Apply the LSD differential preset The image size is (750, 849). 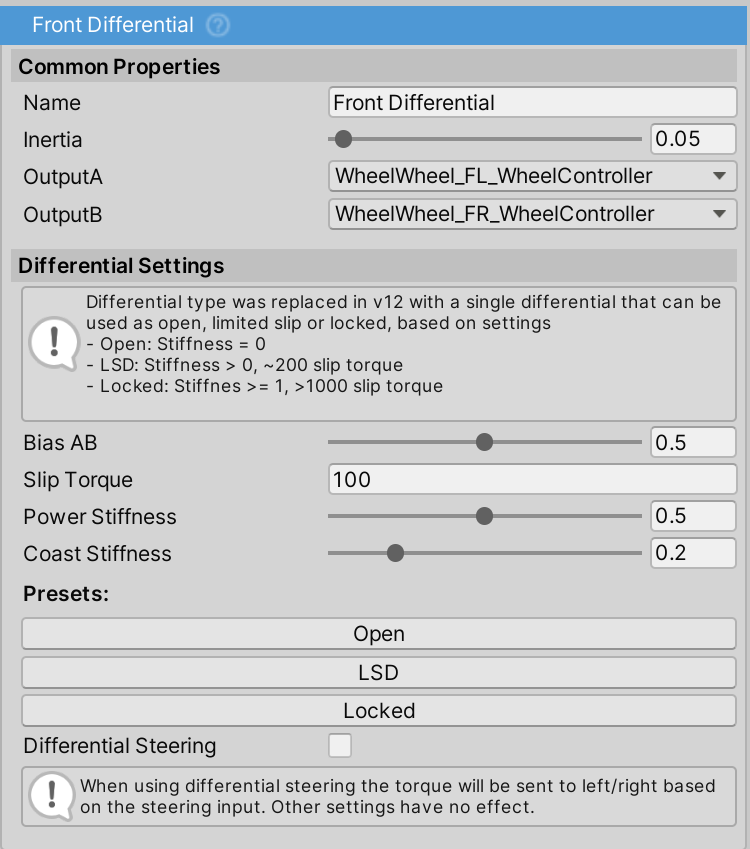pyautogui.click(x=378, y=672)
